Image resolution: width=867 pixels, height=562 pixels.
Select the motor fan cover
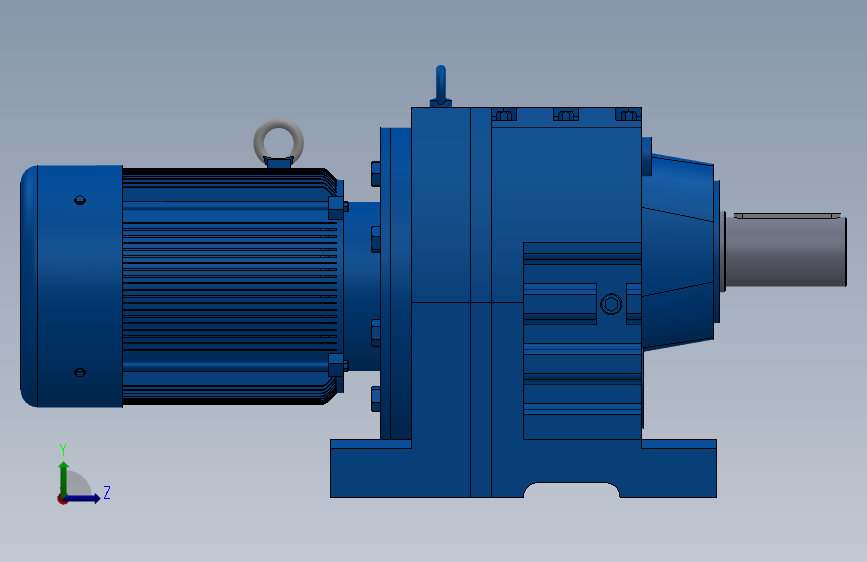coord(71,287)
